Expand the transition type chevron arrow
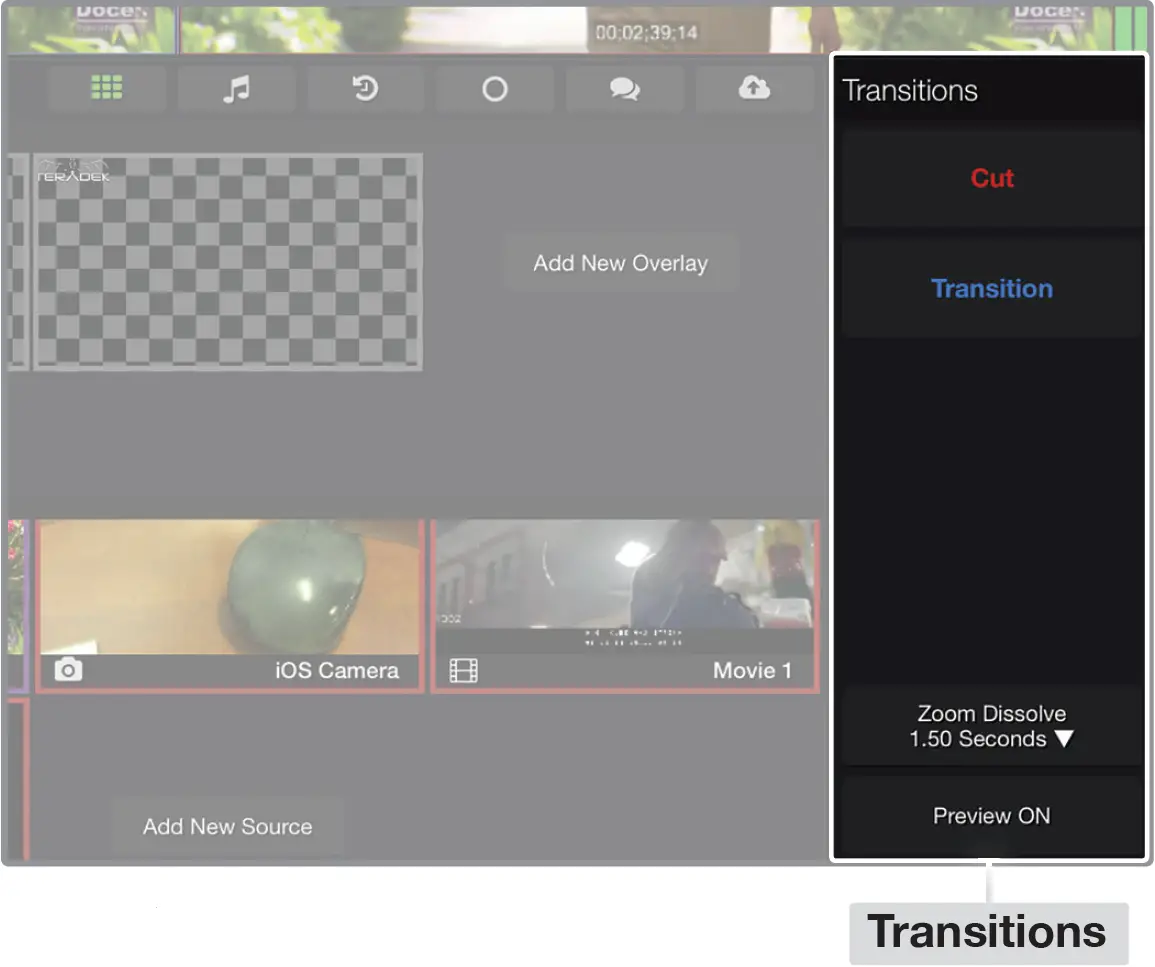Screen dimensions: 1155x967 pos(1064,740)
